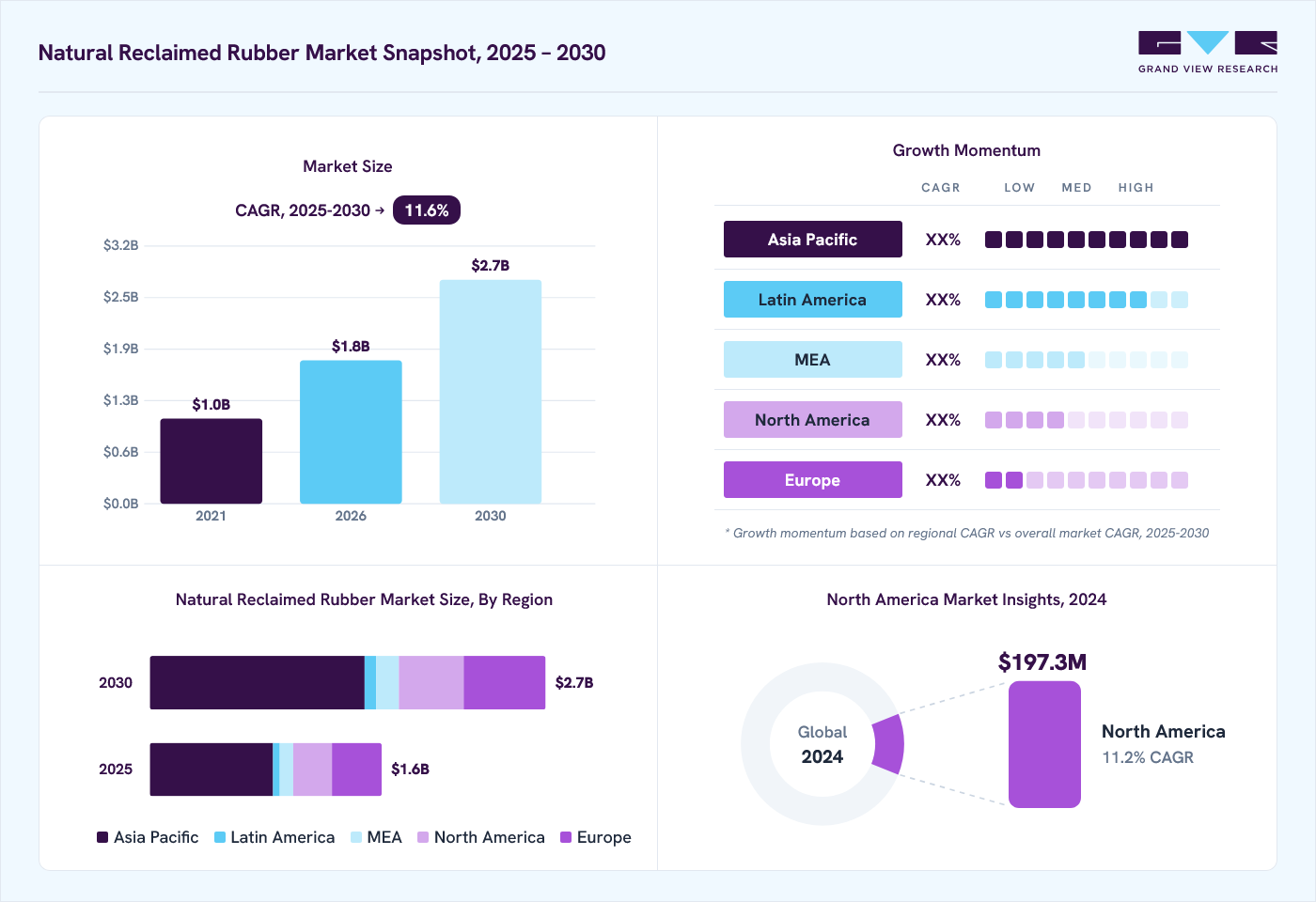Click Asia Pacific's XX% CAGR value

(x=943, y=240)
